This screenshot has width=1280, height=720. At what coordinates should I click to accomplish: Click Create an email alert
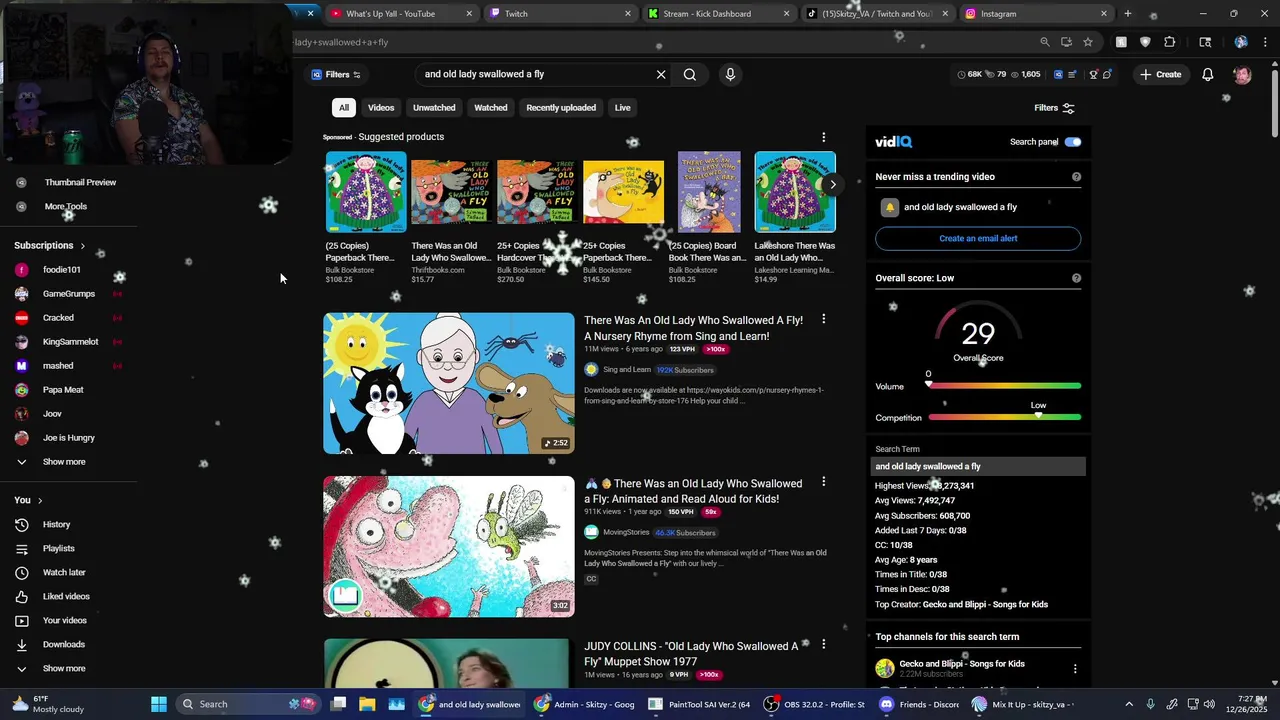978,238
